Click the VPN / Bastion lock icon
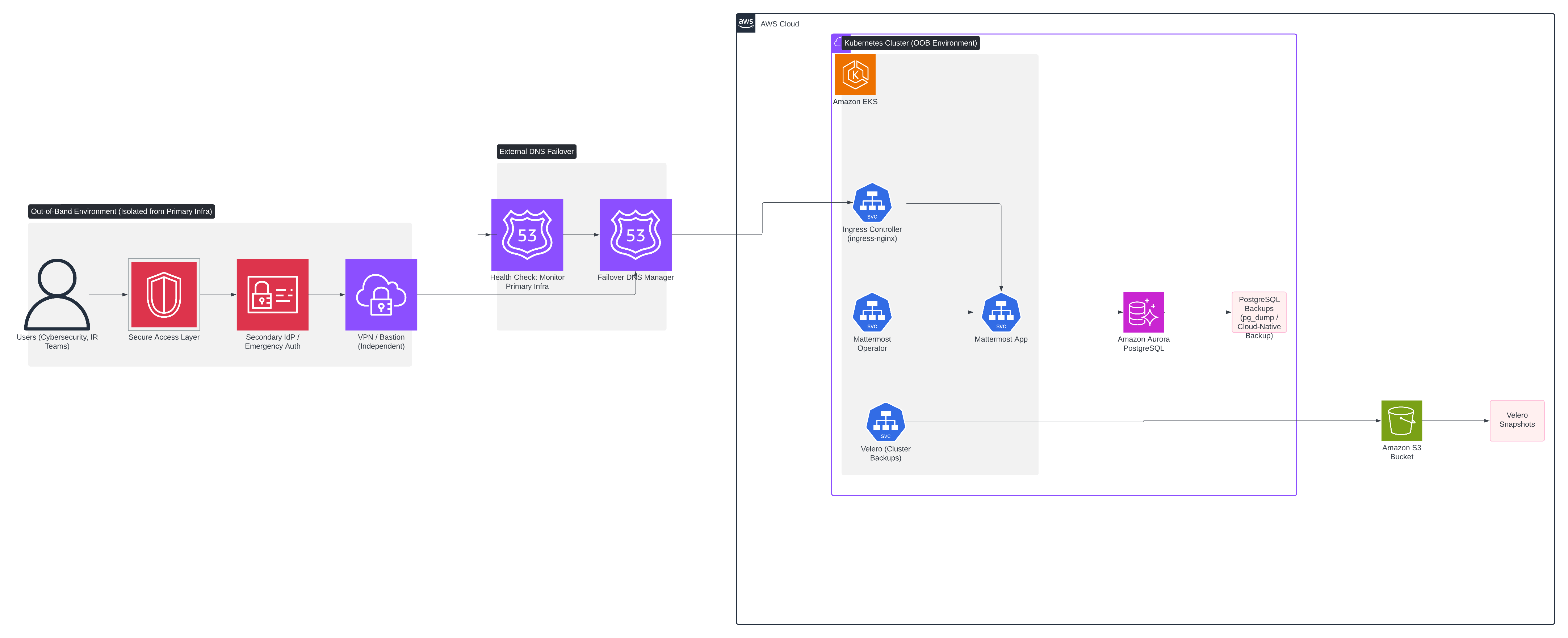The height and width of the screenshot is (638, 1568). [381, 294]
